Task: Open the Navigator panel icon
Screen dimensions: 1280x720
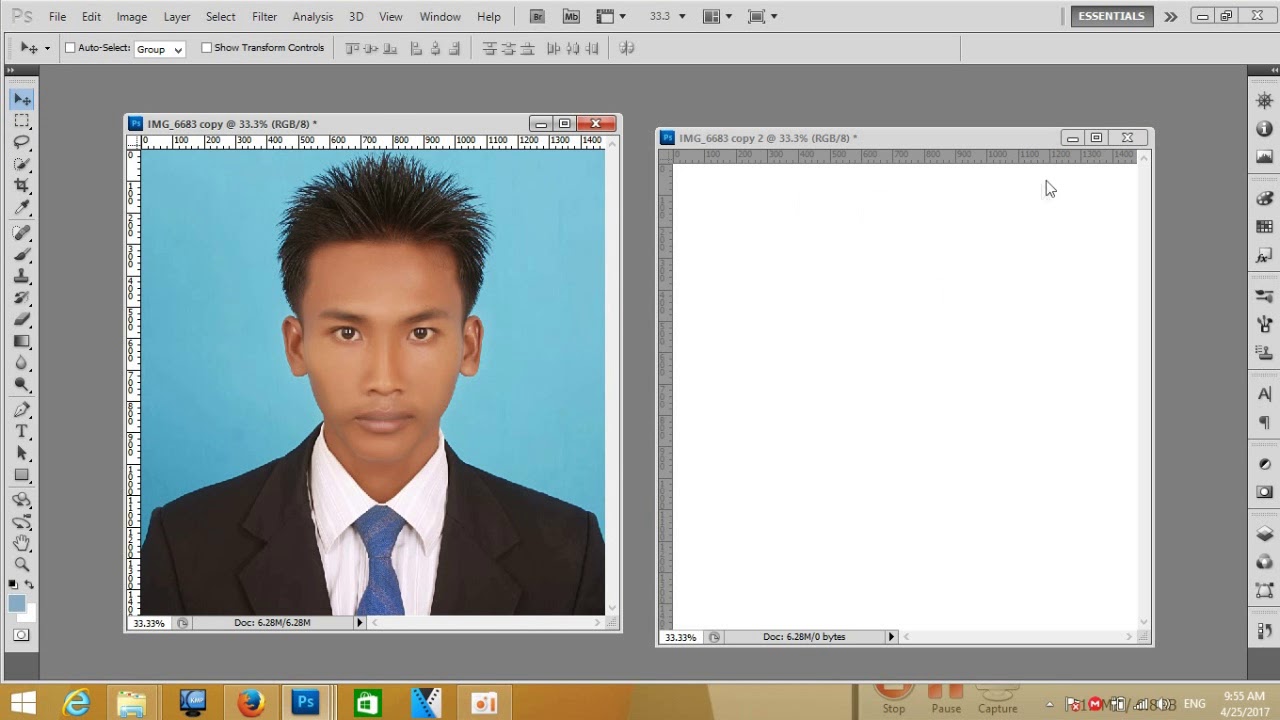Action: coord(1265,101)
